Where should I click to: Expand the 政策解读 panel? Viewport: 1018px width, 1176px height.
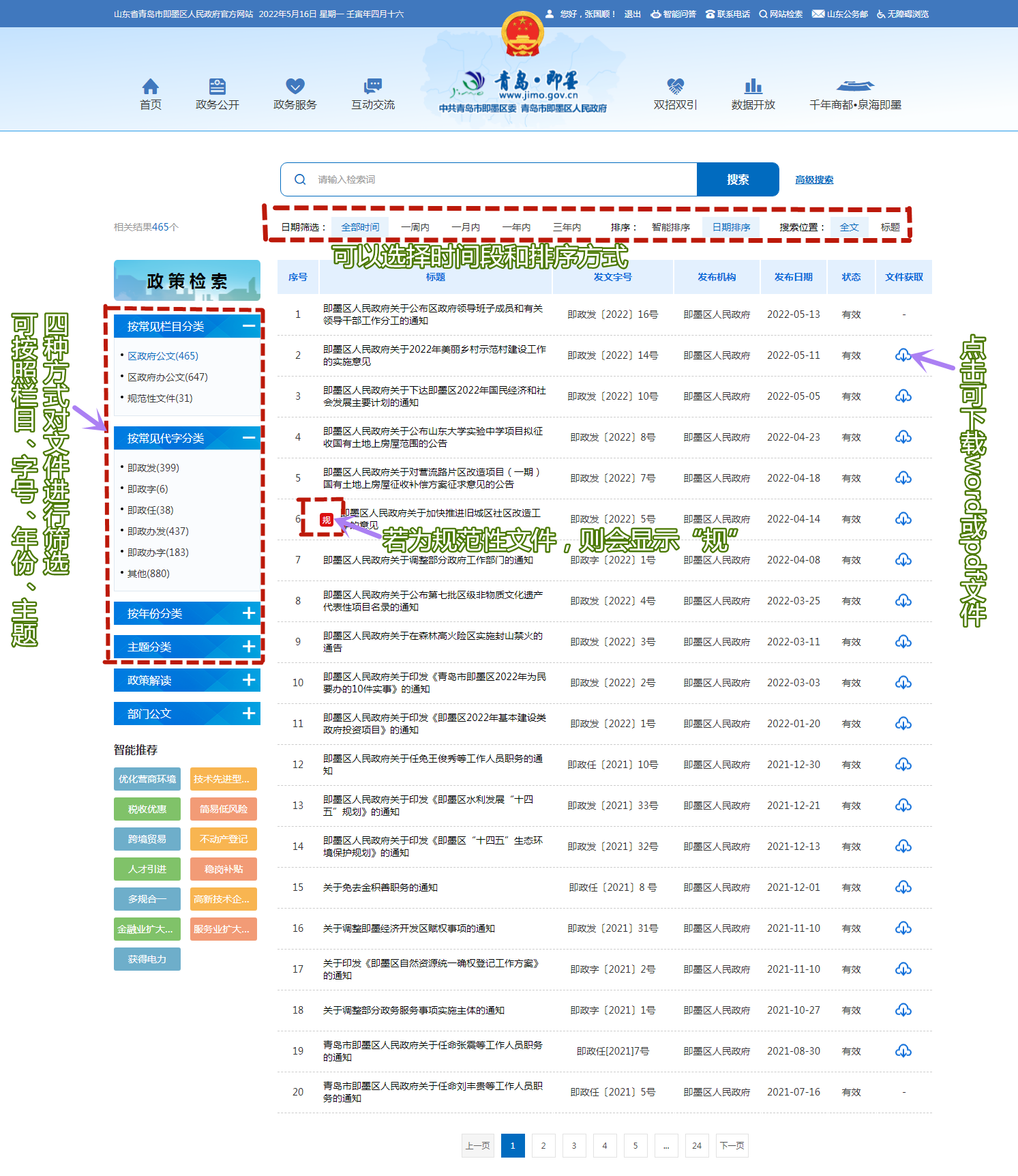point(248,680)
